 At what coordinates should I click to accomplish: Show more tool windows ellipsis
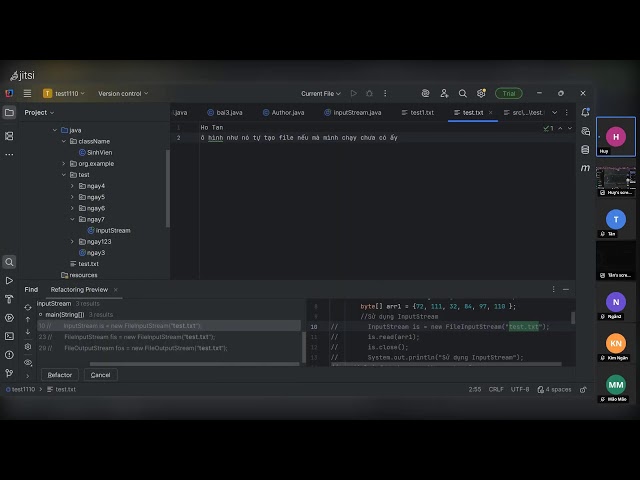pyautogui.click(x=9, y=155)
